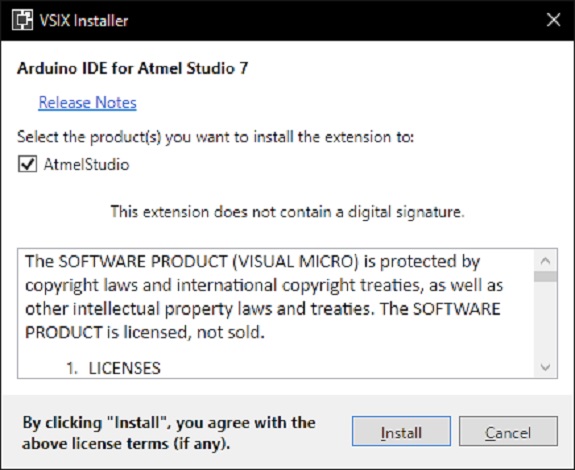Image resolution: width=575 pixels, height=470 pixels.
Task: Click the empty scrollbar track below the thumb
Action: [x=545, y=319]
